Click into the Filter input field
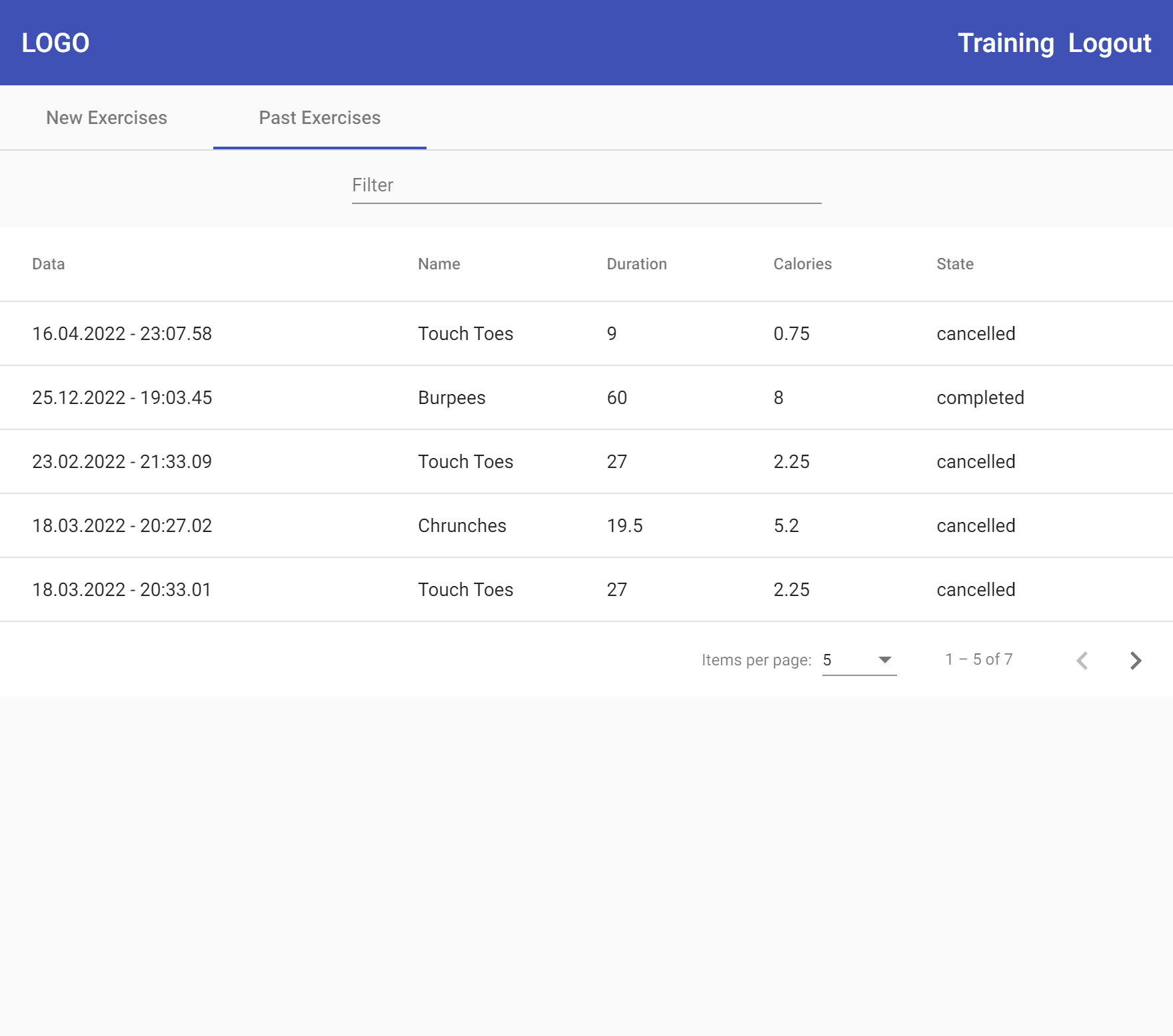Viewport: 1173px width, 1036px height. click(586, 185)
